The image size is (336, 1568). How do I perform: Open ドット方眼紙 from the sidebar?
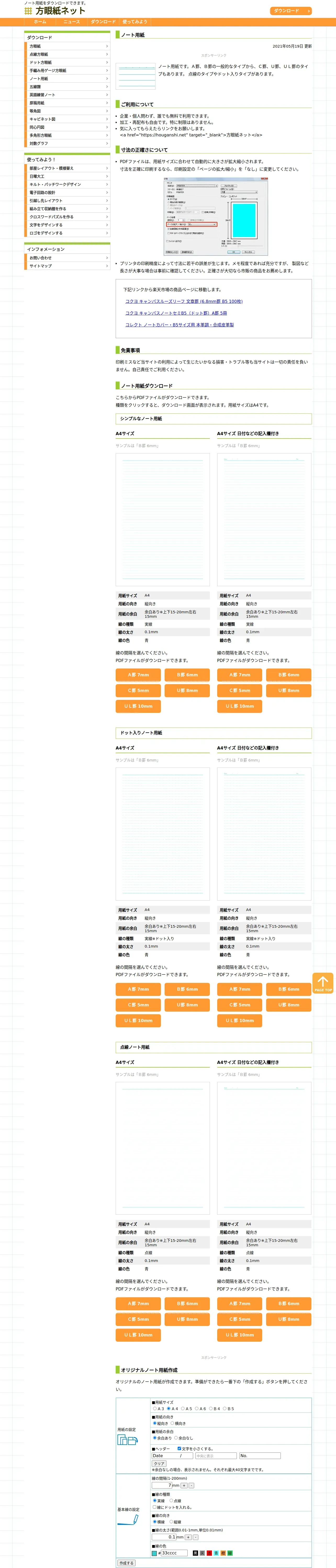pyautogui.click(x=67, y=63)
